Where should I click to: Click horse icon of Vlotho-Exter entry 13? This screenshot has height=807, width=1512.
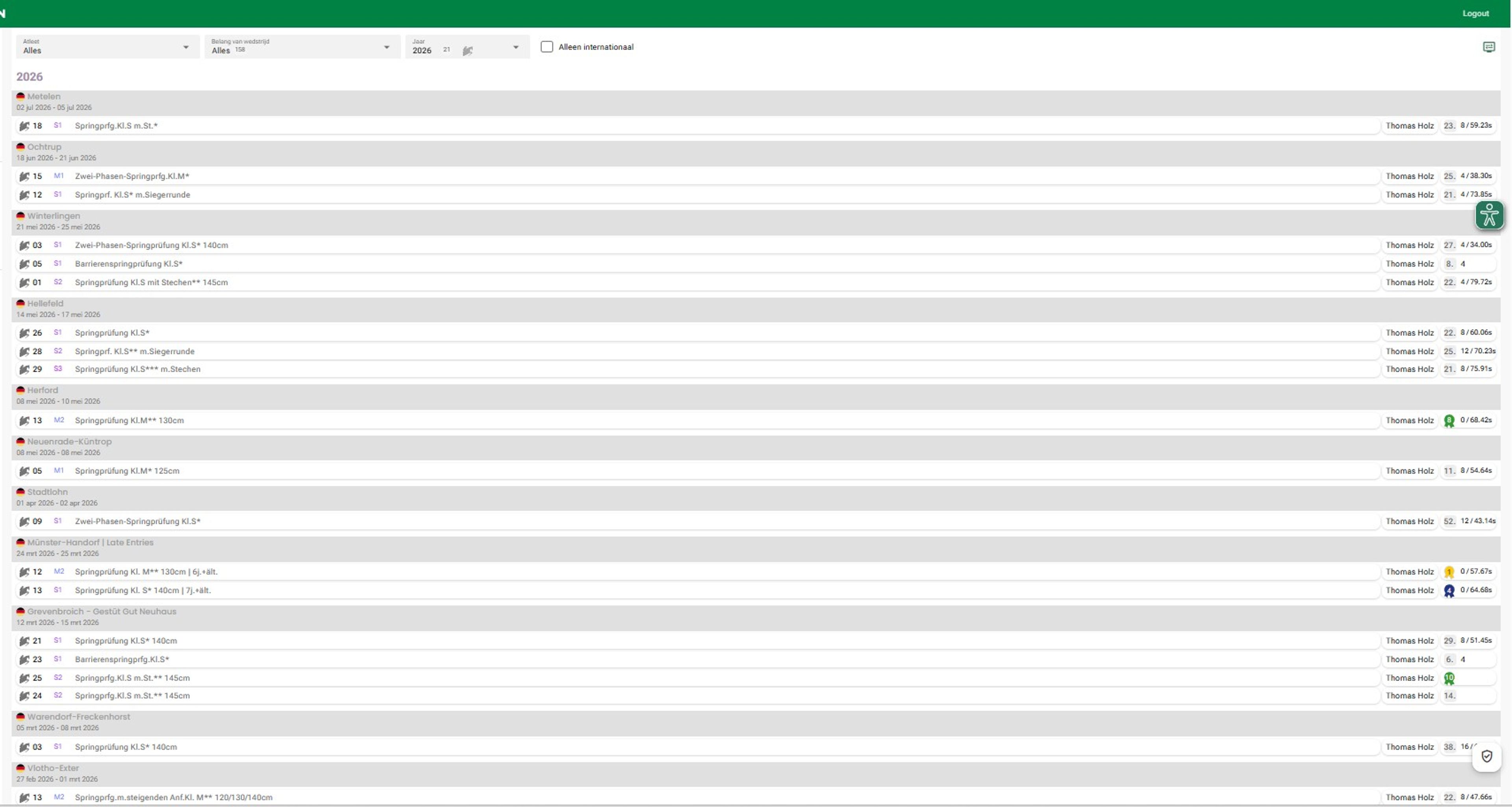point(24,798)
